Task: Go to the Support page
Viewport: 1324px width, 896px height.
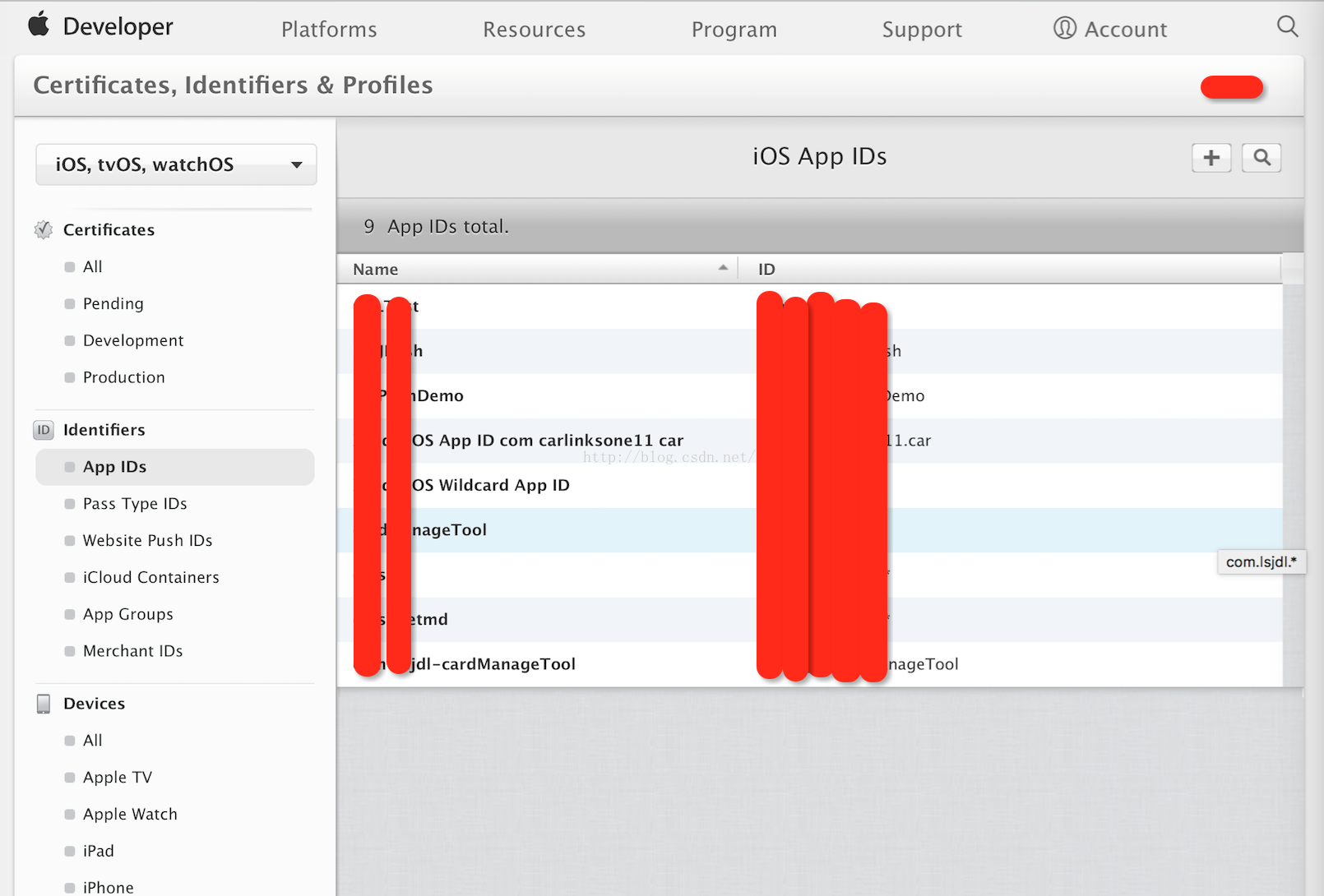Action: (922, 30)
